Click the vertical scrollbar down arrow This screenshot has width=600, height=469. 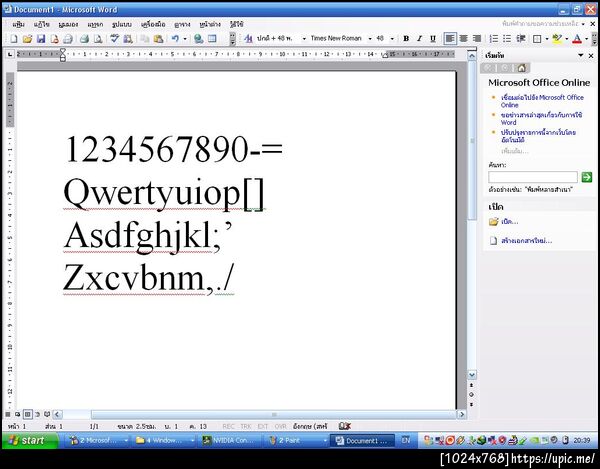[472, 375]
